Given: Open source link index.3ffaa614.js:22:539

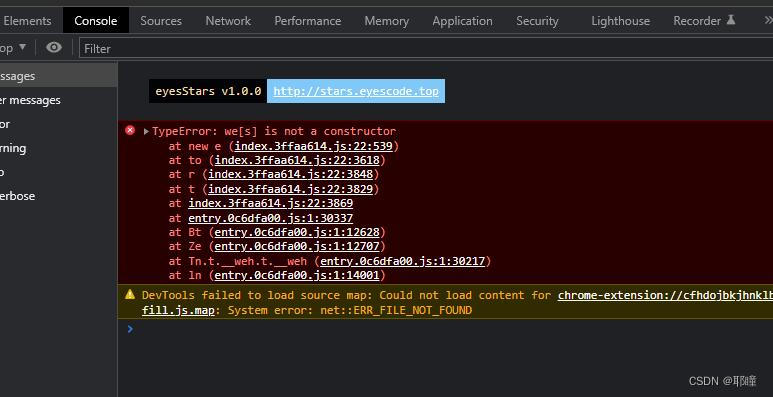Looking at the screenshot, I should click(x=313, y=146).
